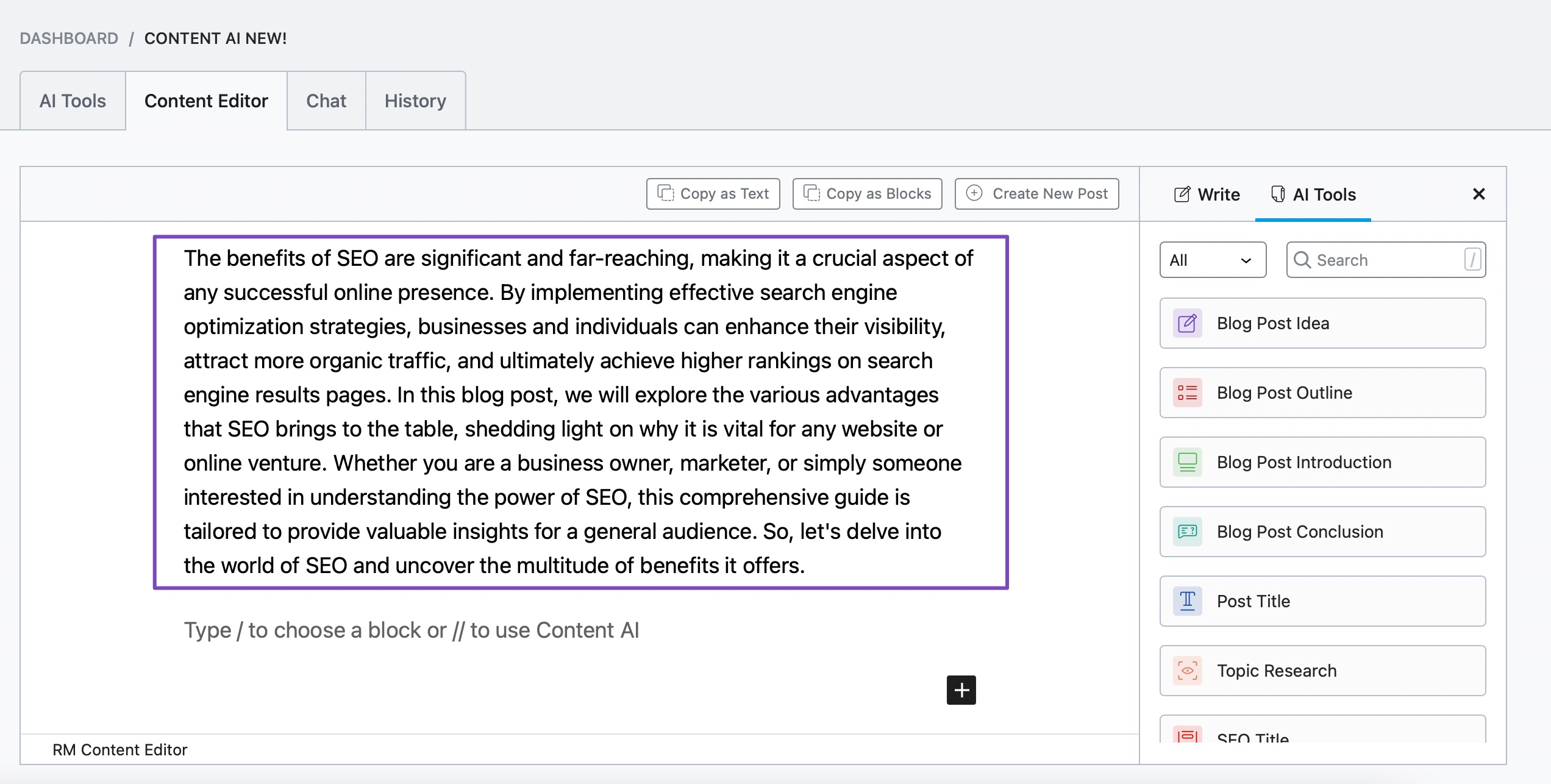1551x784 pixels.
Task: Click the Blog Post Outline list icon
Action: coord(1187,393)
